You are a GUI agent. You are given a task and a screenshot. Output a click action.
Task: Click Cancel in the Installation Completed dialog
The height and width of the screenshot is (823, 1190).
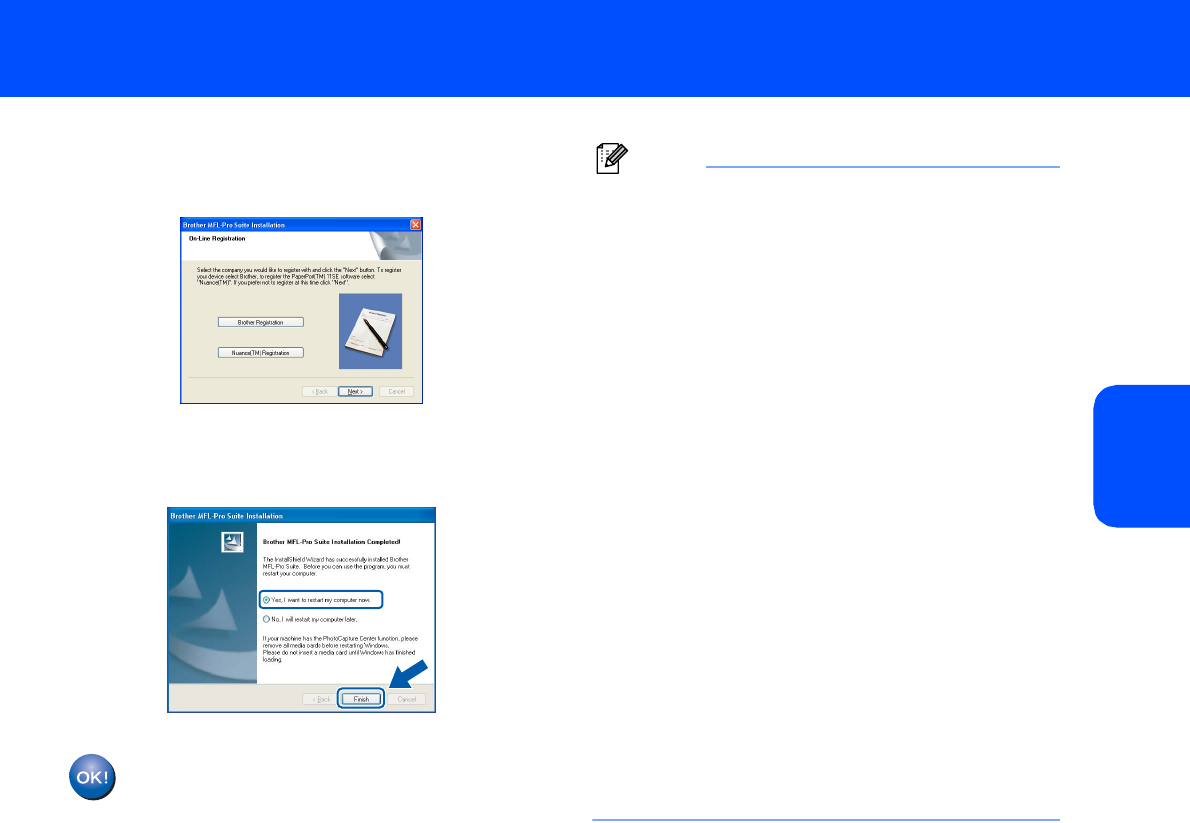click(407, 699)
